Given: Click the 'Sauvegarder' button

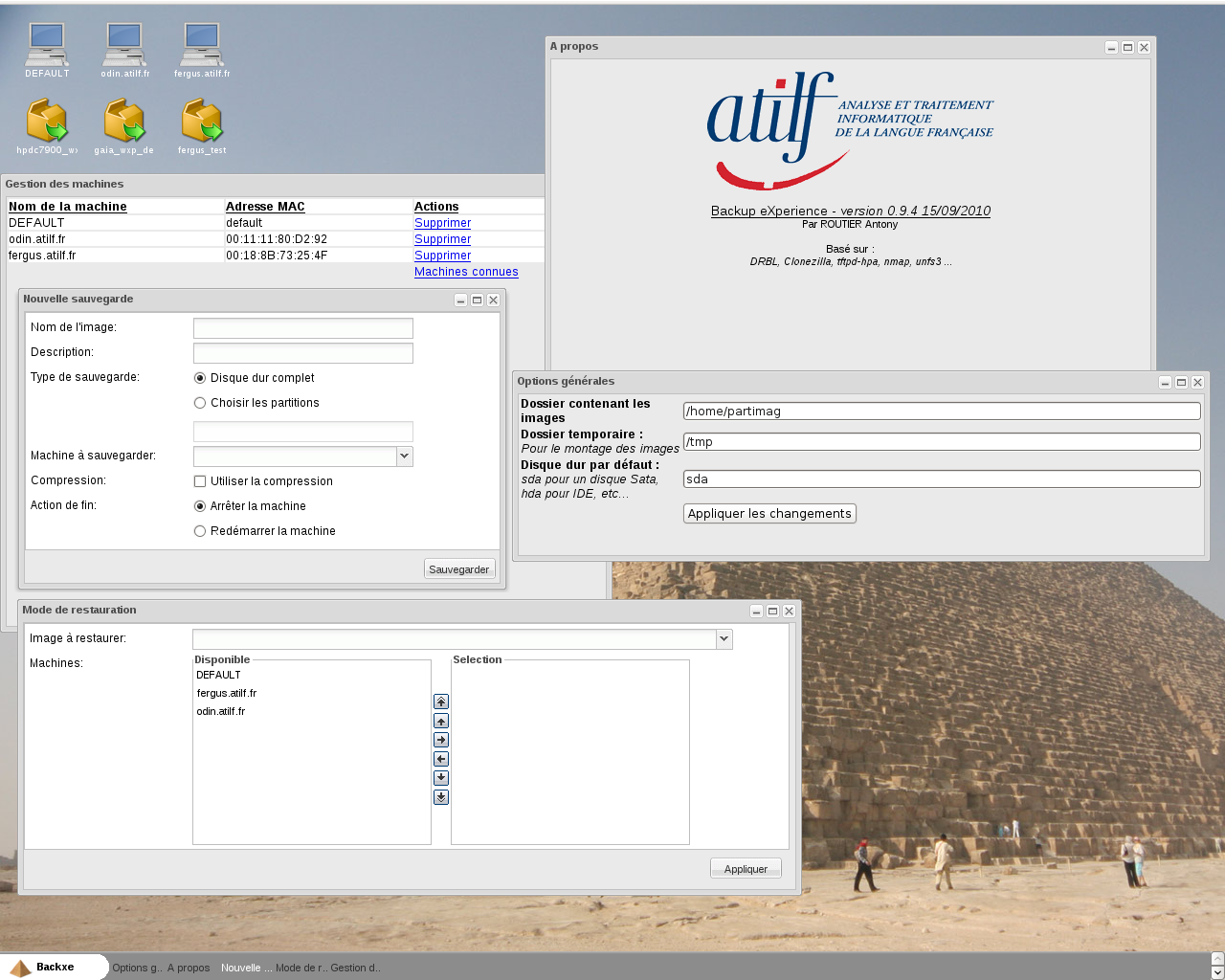Looking at the screenshot, I should click(x=459, y=569).
